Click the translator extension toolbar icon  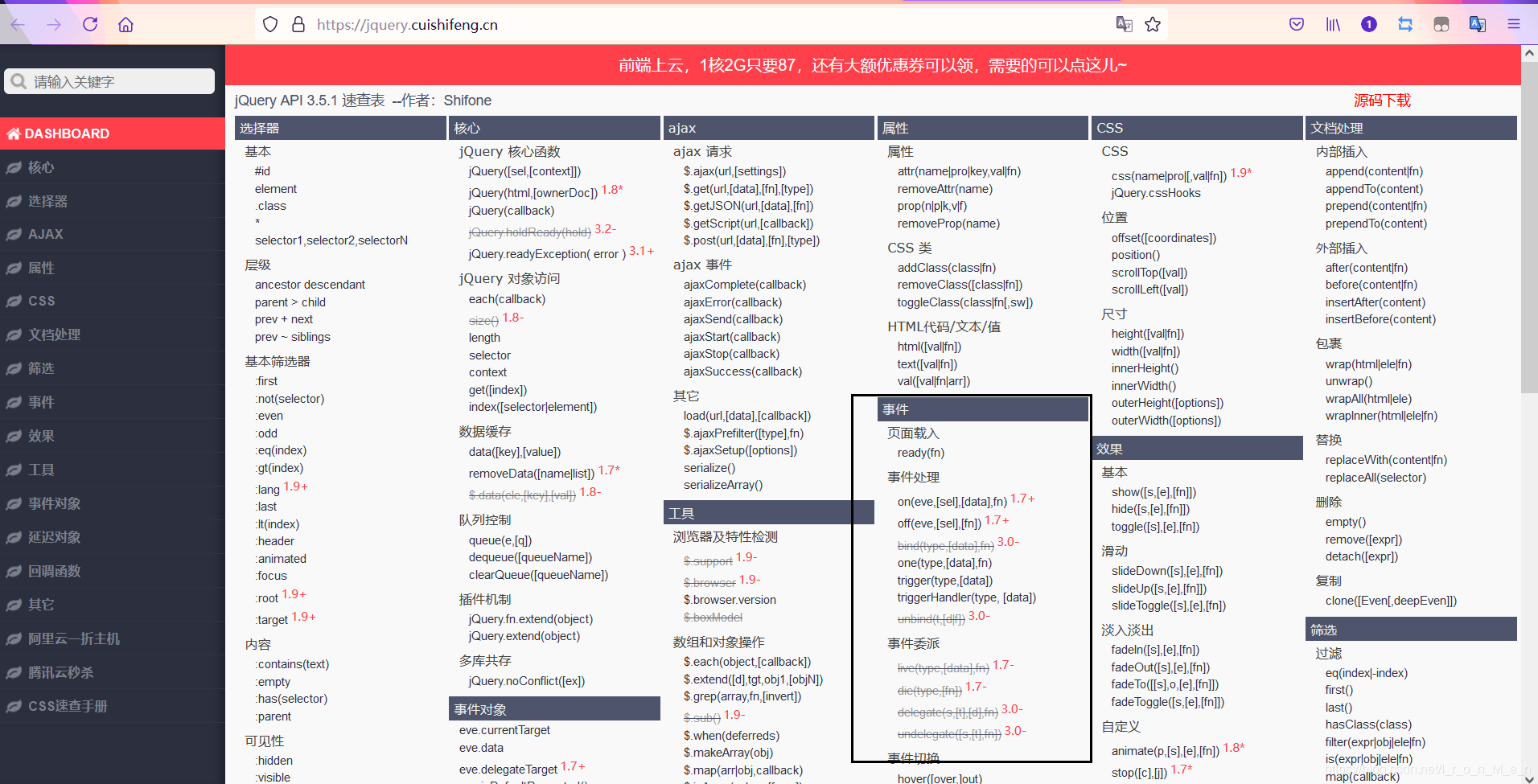pos(1478,24)
